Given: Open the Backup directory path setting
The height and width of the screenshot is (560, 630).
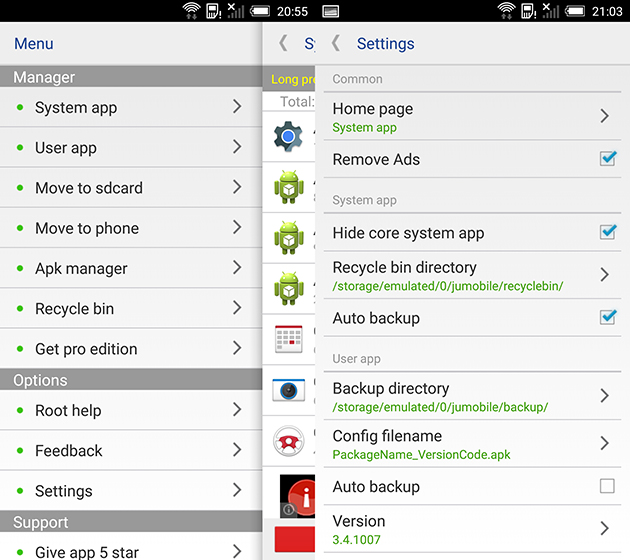Looking at the screenshot, I should (x=470, y=396).
